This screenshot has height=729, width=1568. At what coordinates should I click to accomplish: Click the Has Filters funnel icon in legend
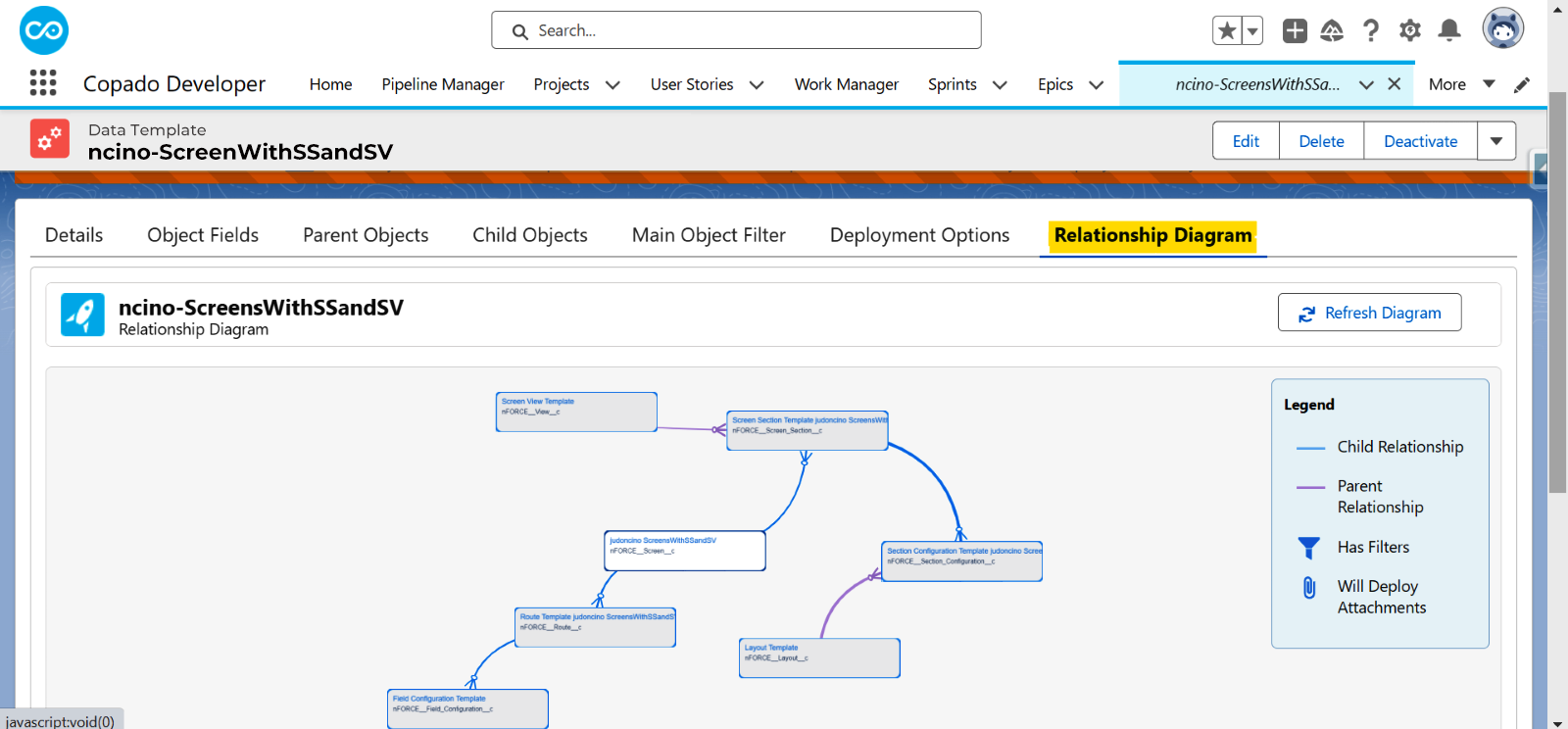click(1308, 548)
